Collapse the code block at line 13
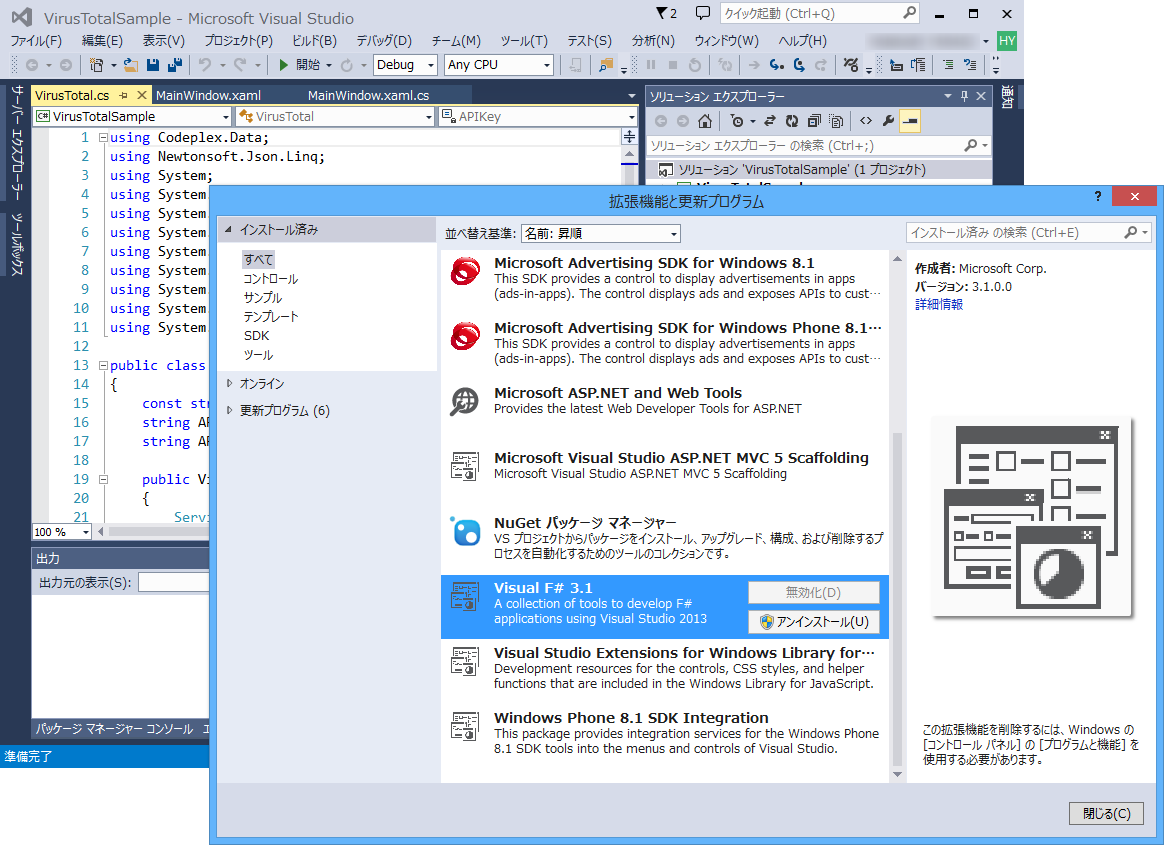 click(104, 365)
